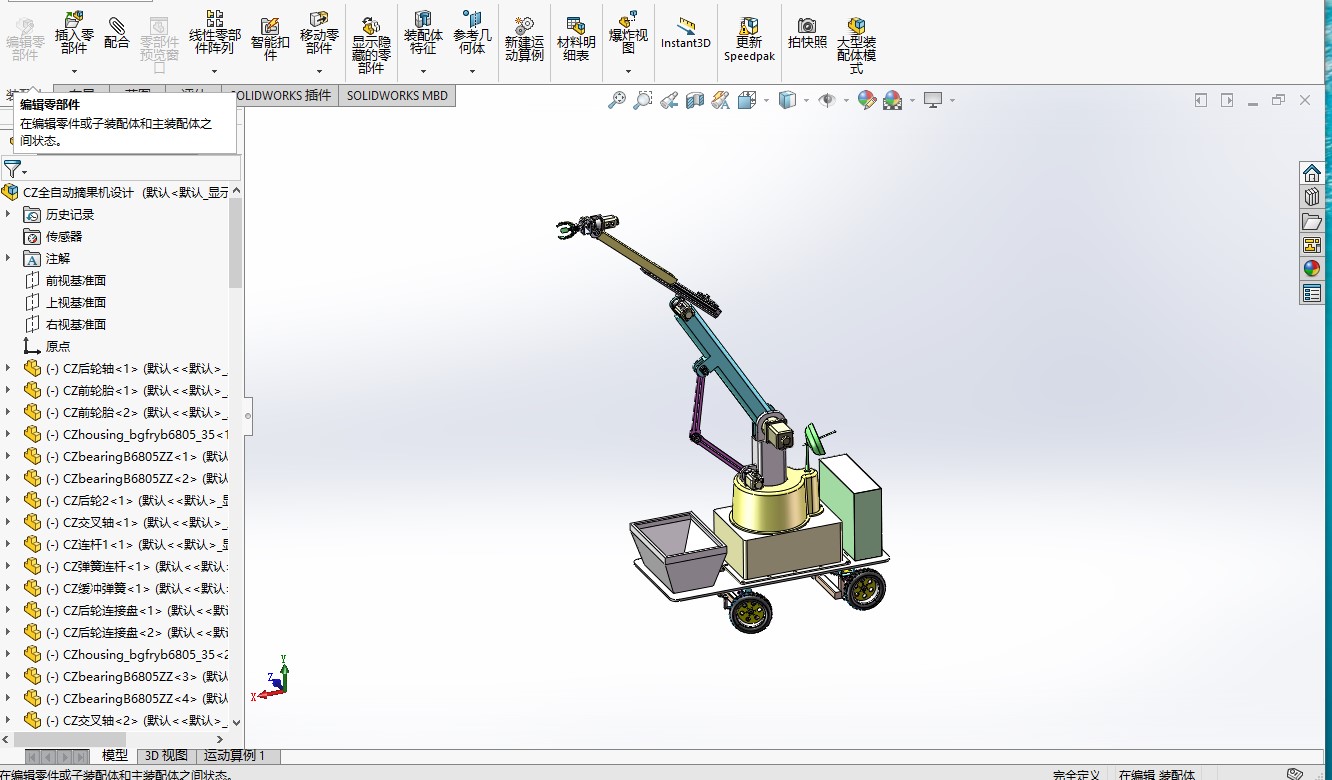Click the feature tree panel collapse handle

[x=249, y=416]
